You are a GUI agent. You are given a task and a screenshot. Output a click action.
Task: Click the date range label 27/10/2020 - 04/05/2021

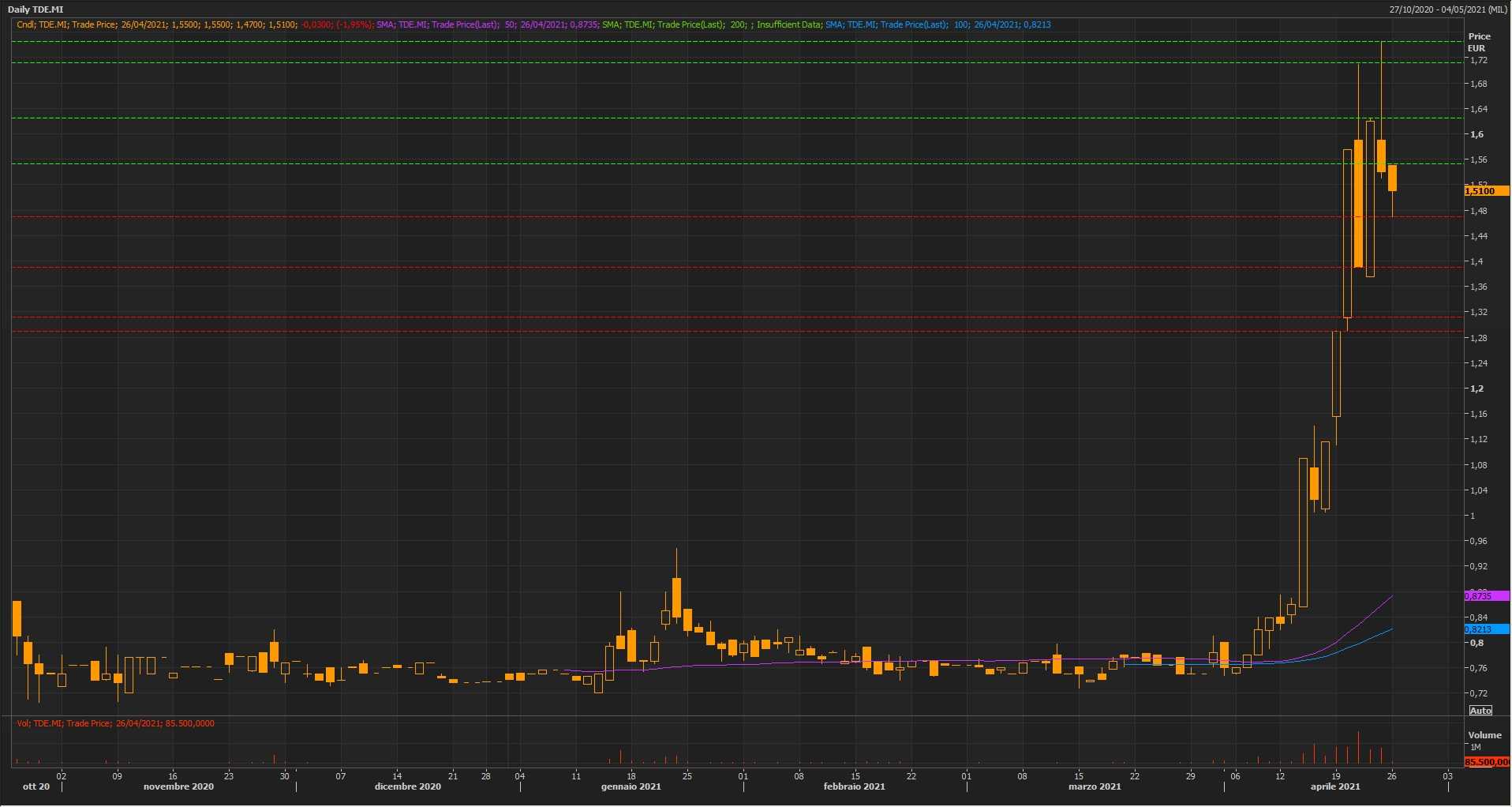coord(1447,9)
